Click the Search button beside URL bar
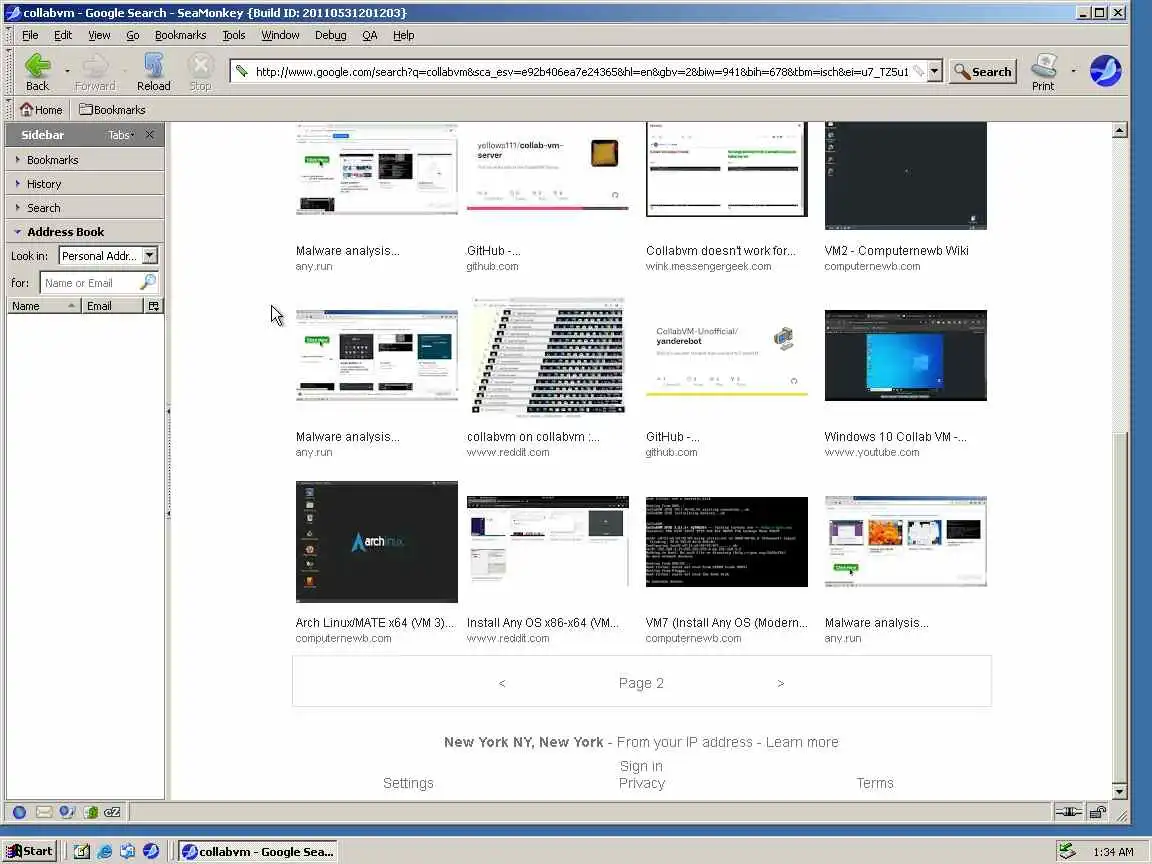This screenshot has width=1152, height=864. (x=983, y=71)
